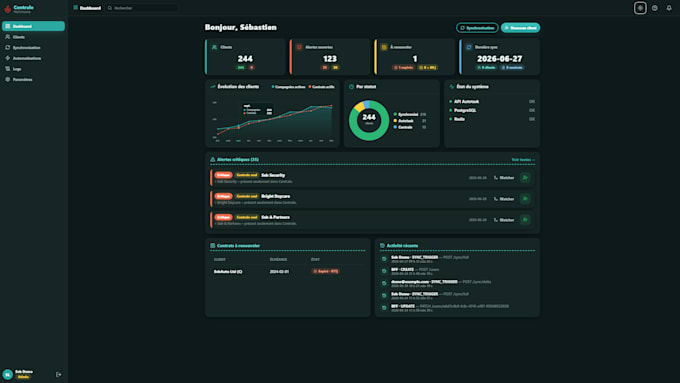Click the À renouveler card icon

coord(384,47)
